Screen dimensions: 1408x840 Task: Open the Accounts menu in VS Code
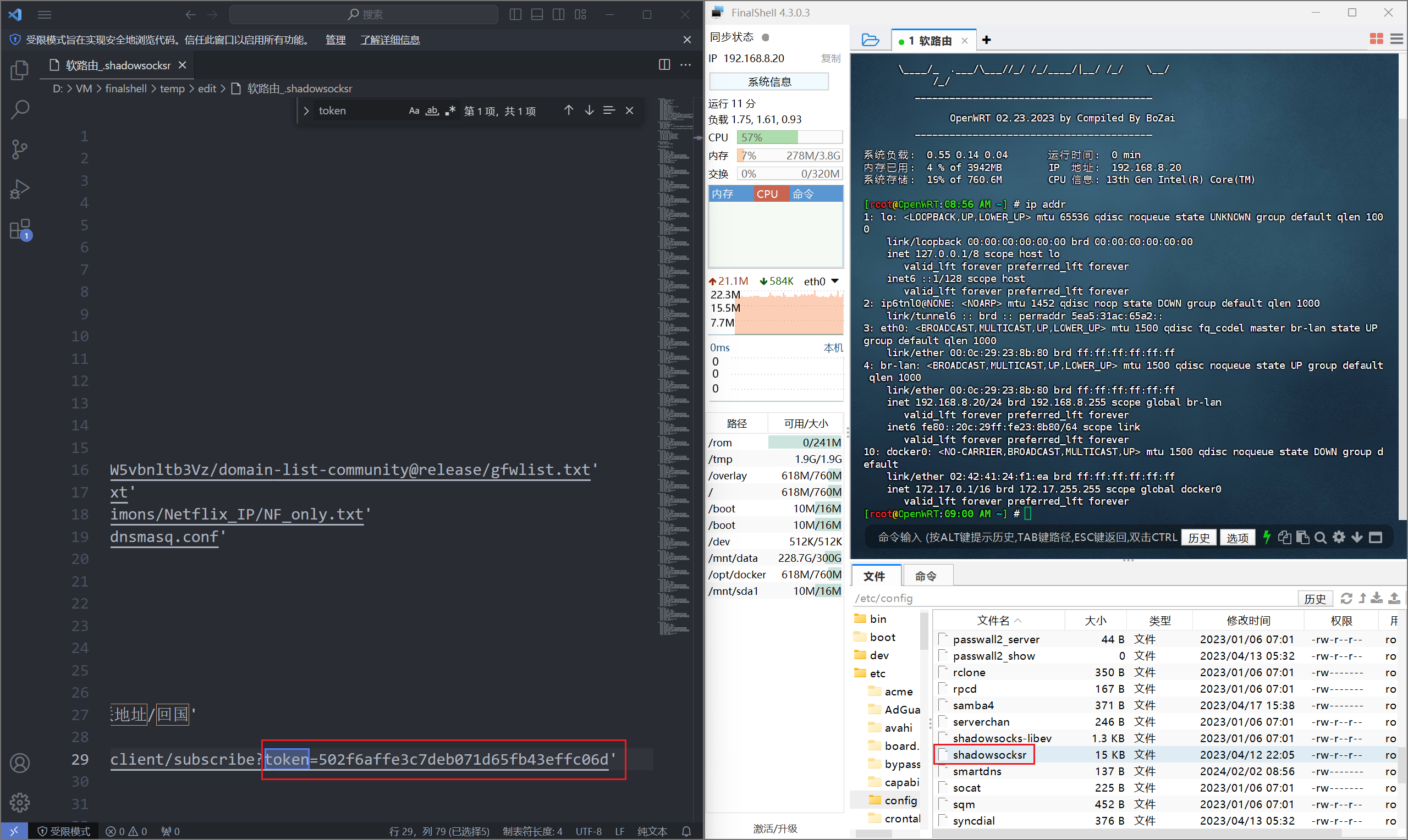[20, 762]
